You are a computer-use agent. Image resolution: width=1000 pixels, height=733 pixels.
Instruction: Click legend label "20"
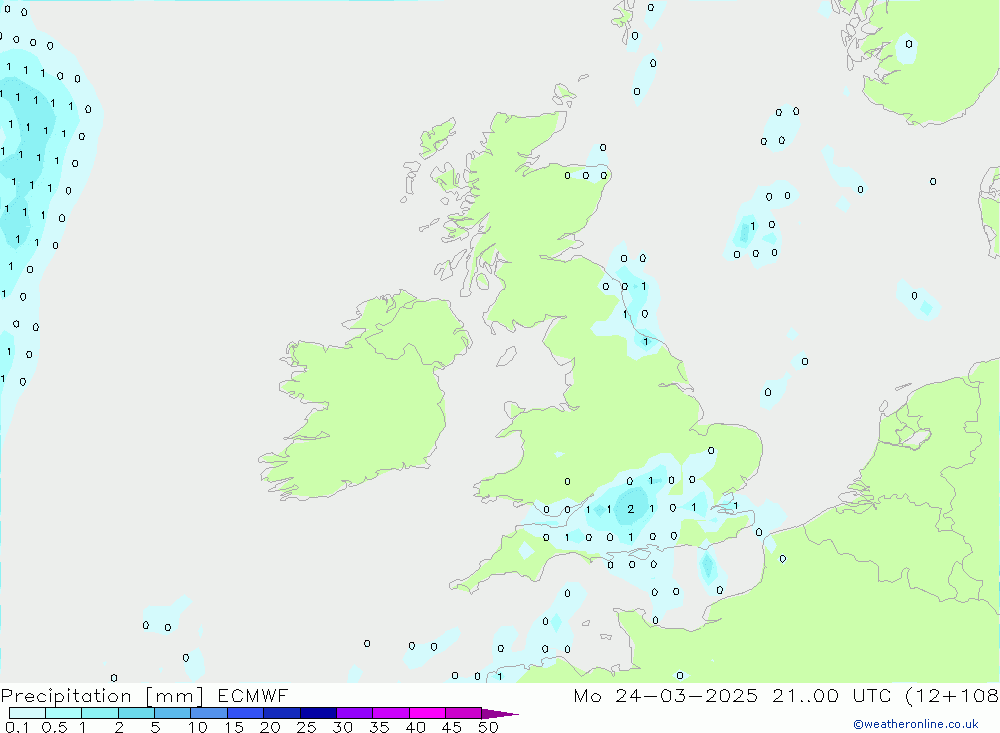(270, 727)
